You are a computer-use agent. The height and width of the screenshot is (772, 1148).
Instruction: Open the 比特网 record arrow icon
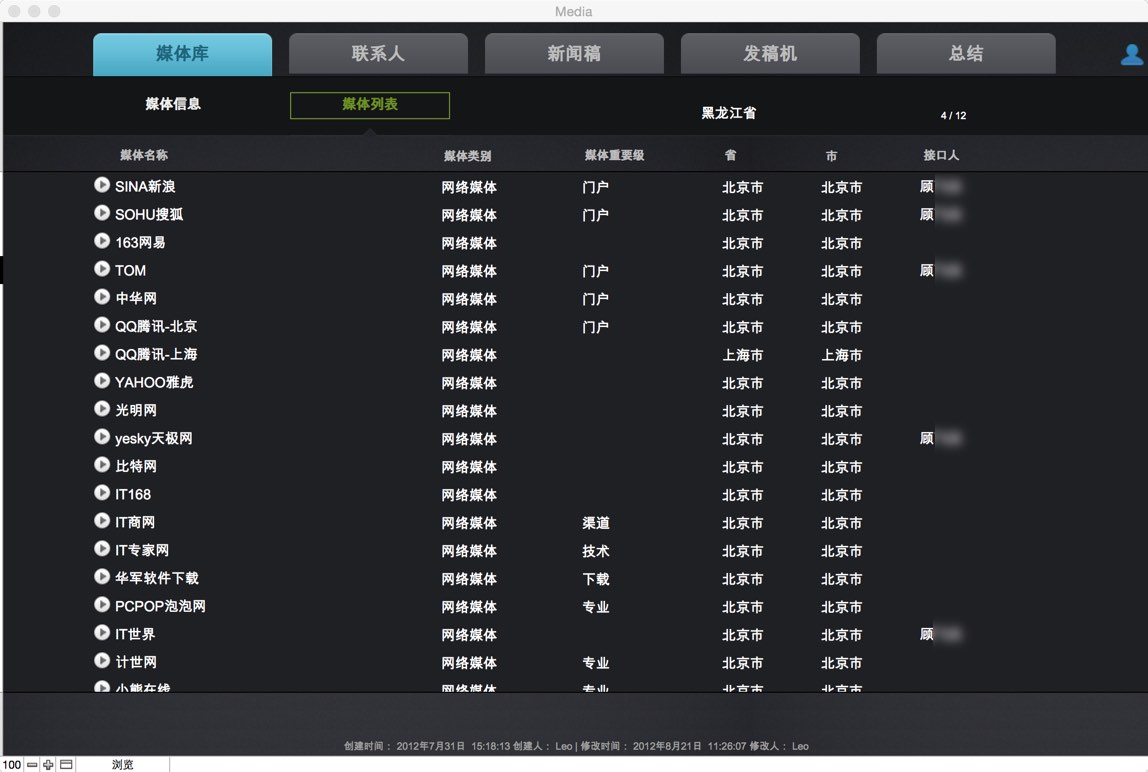tap(102, 465)
